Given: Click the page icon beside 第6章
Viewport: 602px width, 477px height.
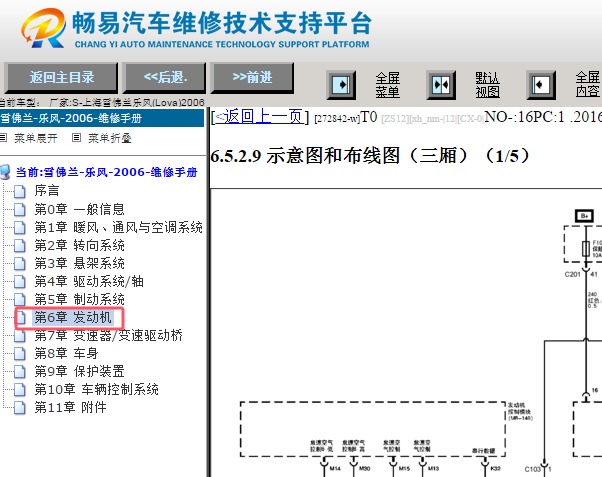Looking at the screenshot, I should click(x=21, y=318).
